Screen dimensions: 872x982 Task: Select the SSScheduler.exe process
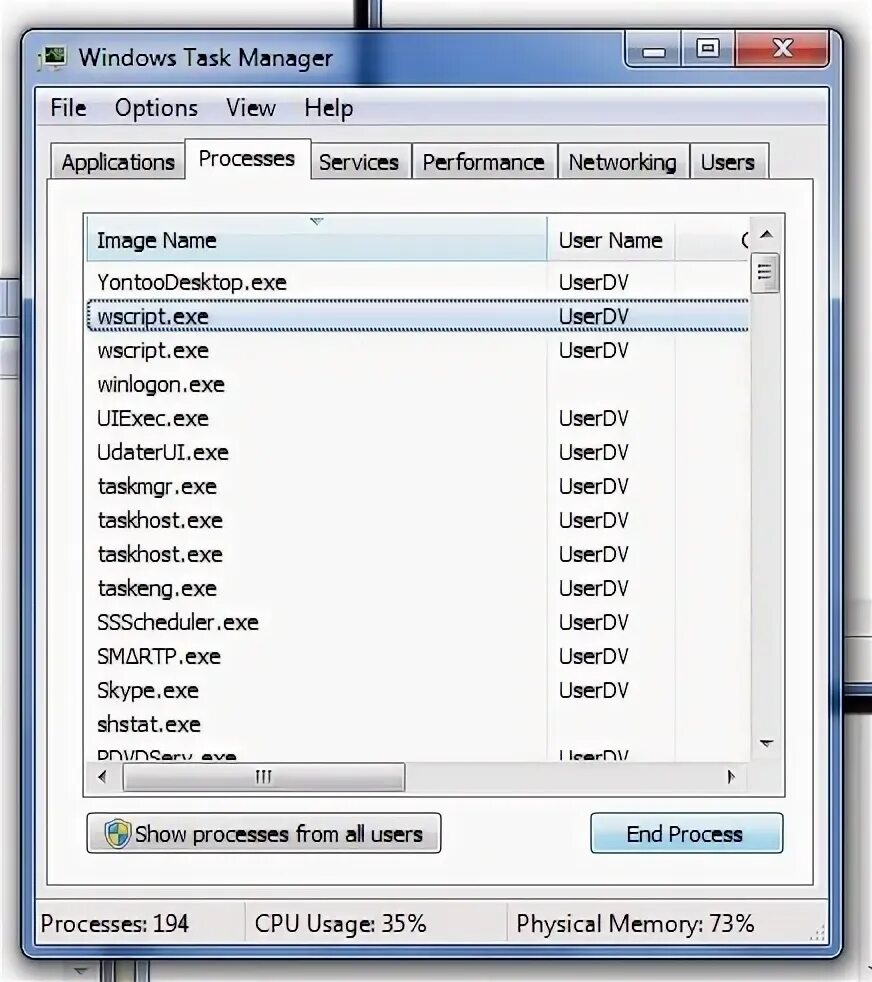point(418,623)
